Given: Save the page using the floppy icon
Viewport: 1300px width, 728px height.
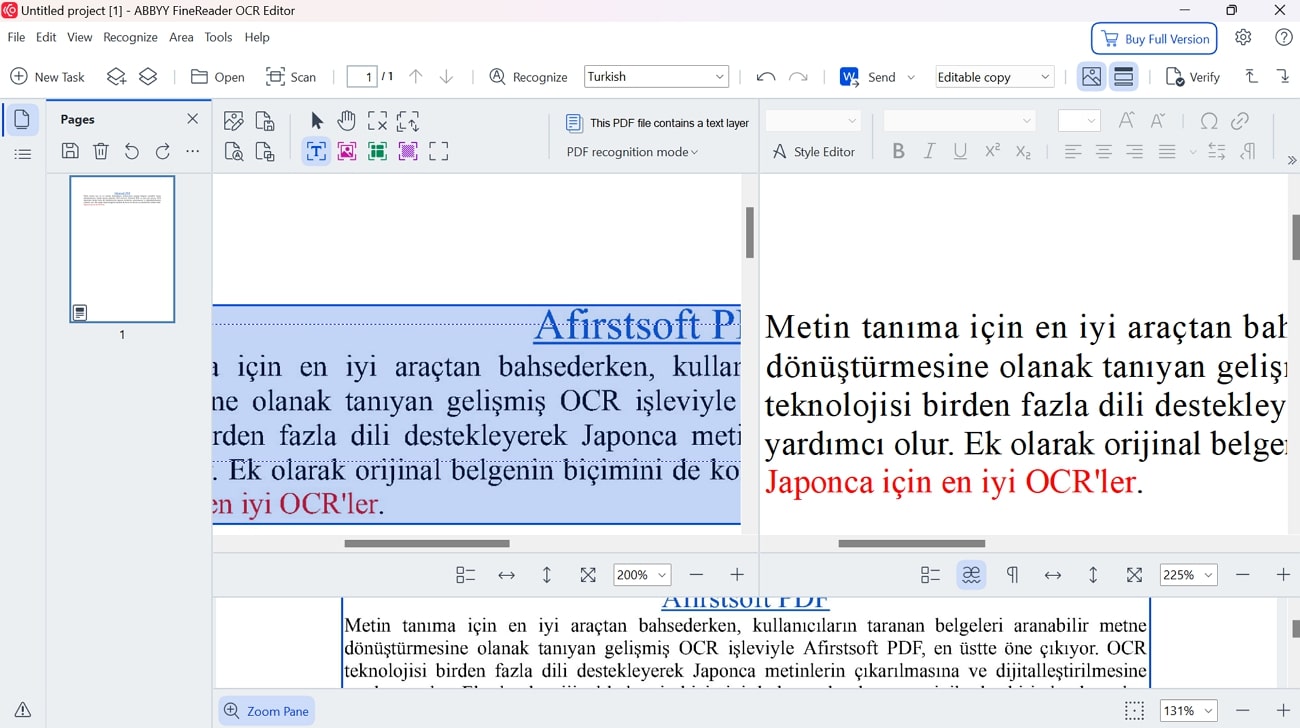Looking at the screenshot, I should click(x=70, y=151).
